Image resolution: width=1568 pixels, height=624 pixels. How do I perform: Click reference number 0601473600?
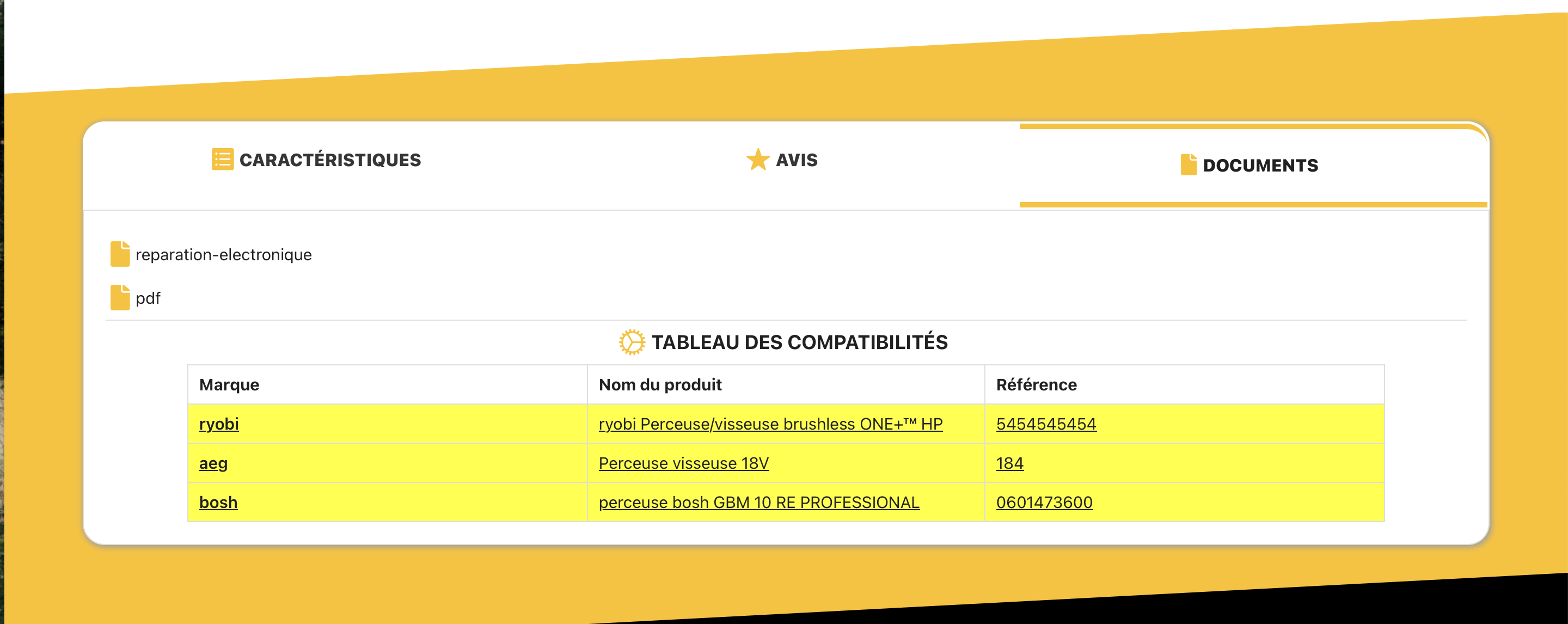[x=1044, y=502]
